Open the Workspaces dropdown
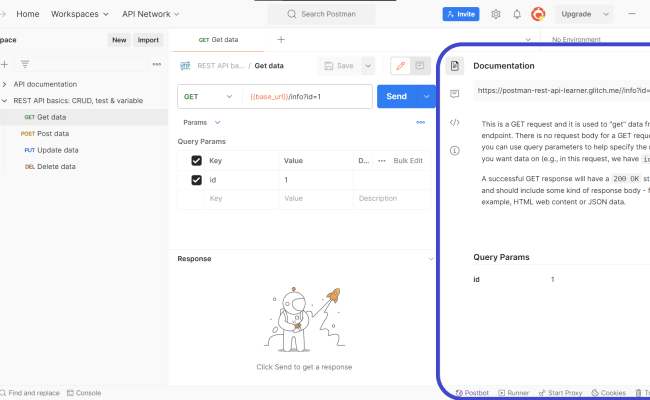 click(x=80, y=14)
